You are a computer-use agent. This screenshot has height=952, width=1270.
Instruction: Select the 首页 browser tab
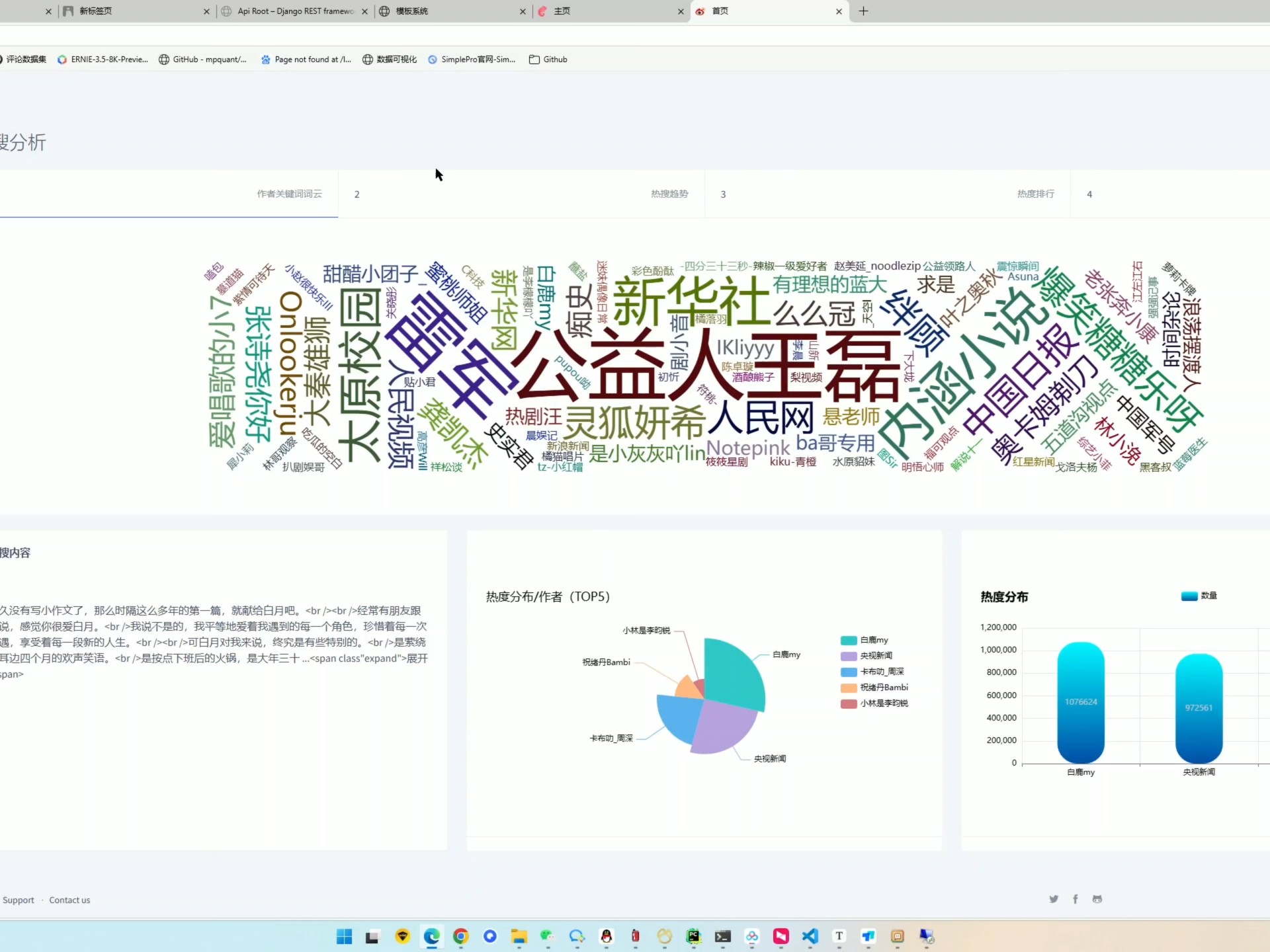[769, 11]
